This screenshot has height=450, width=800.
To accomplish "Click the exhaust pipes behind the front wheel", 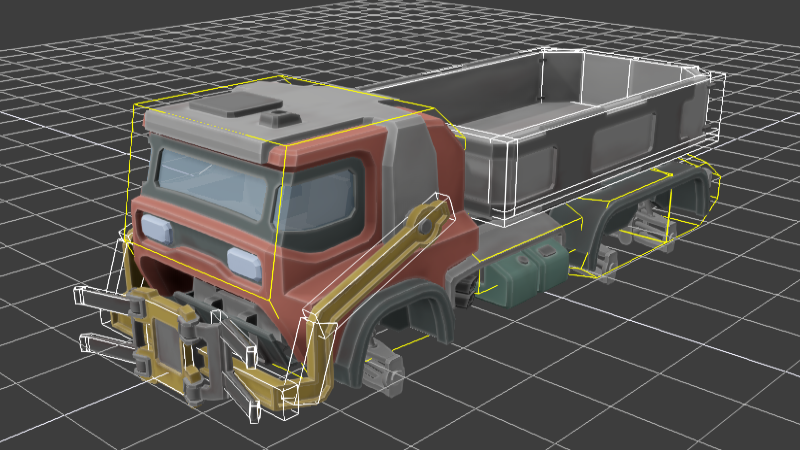I will click(x=467, y=290).
